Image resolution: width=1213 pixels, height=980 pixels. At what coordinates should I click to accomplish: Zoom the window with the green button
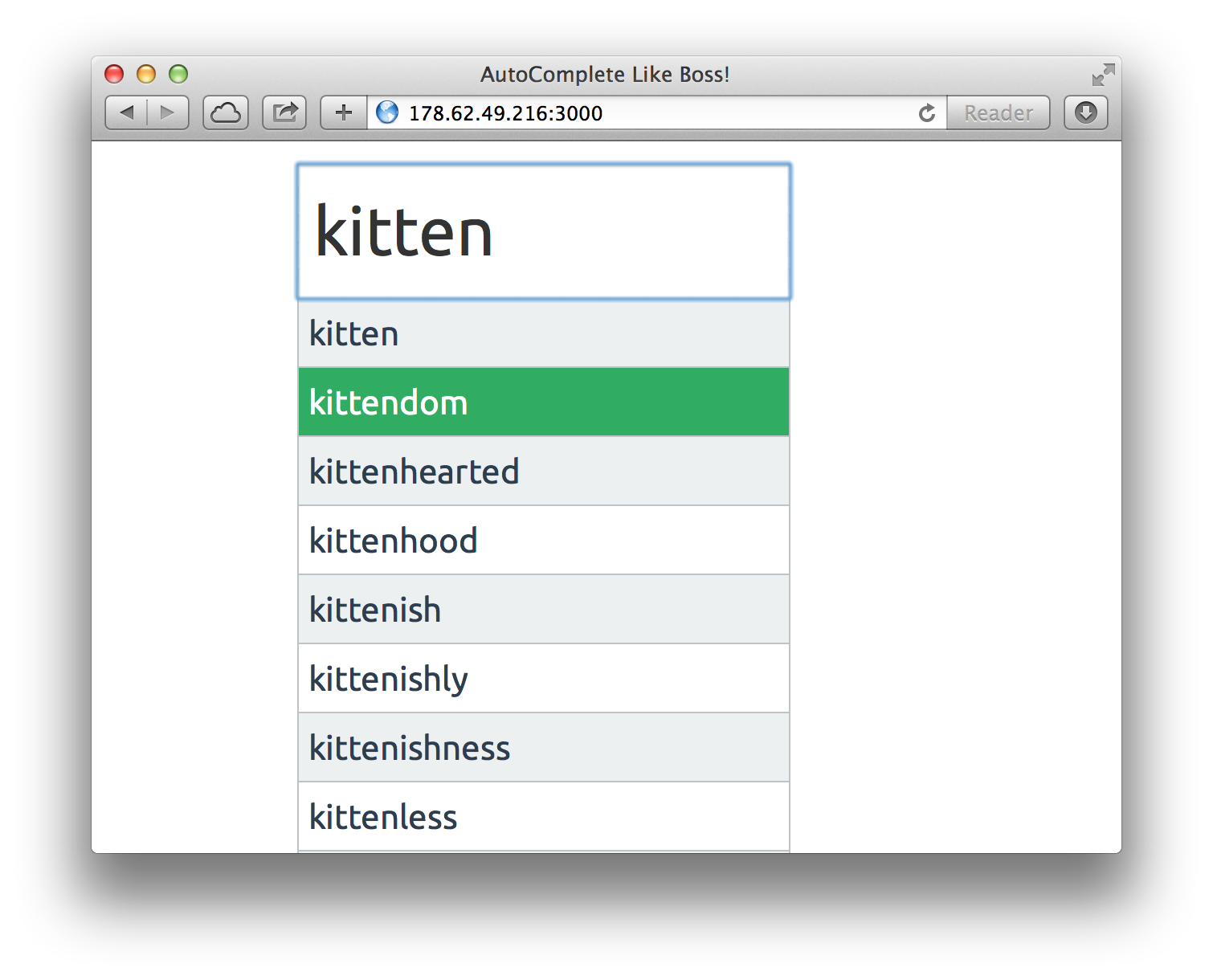tap(178, 74)
